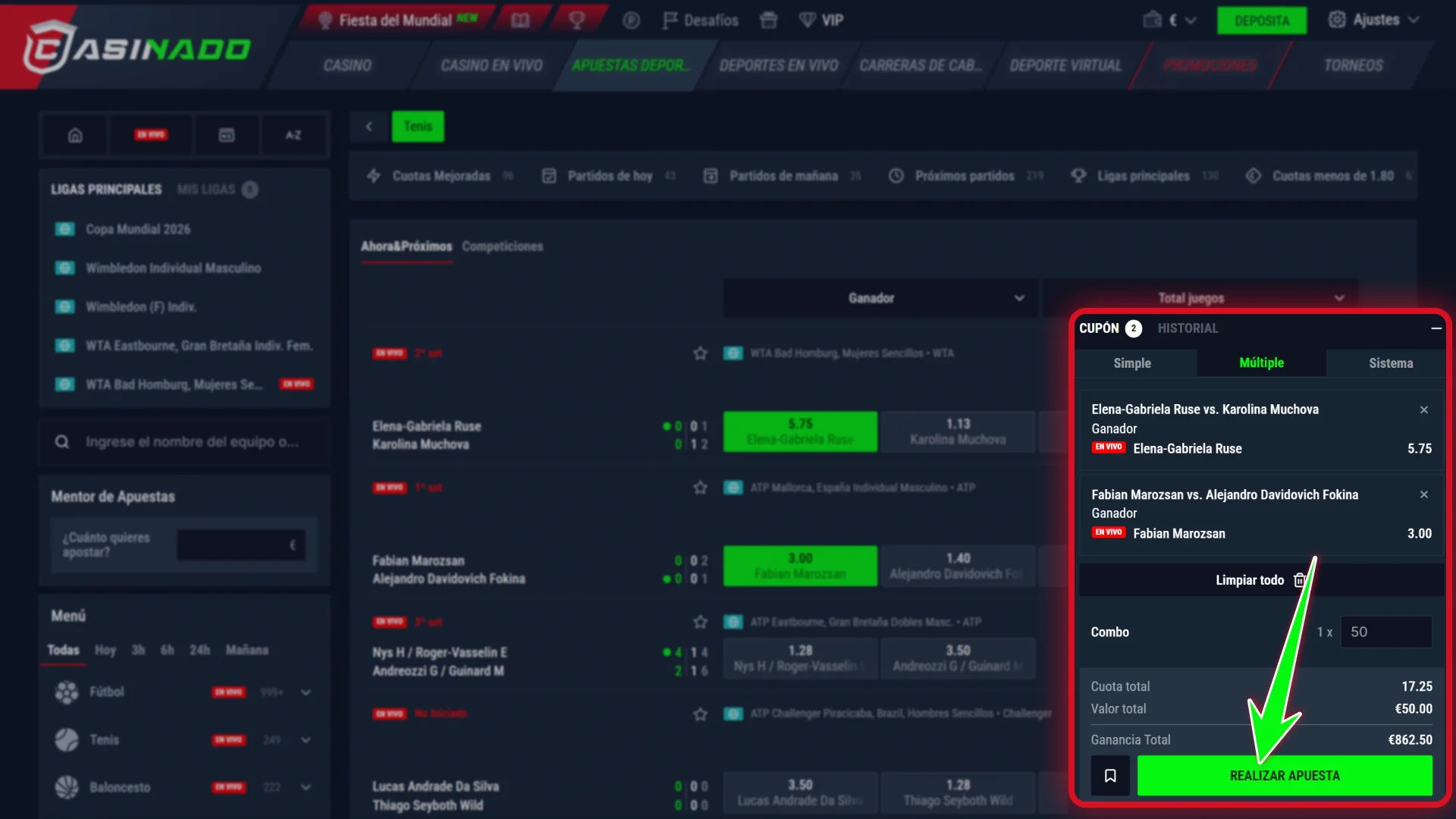
Task: Click REALIZAR APUESTA button
Action: point(1285,776)
